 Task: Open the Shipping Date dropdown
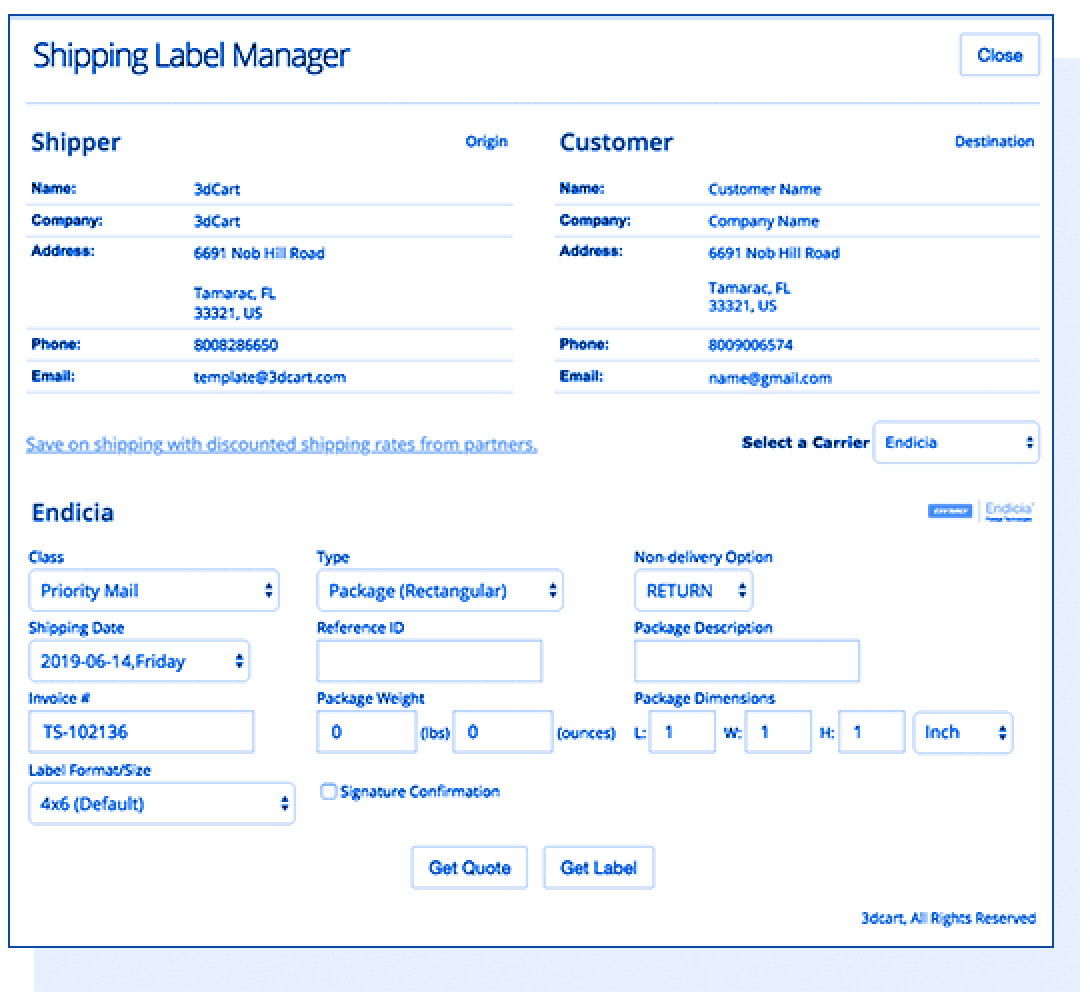[139, 661]
